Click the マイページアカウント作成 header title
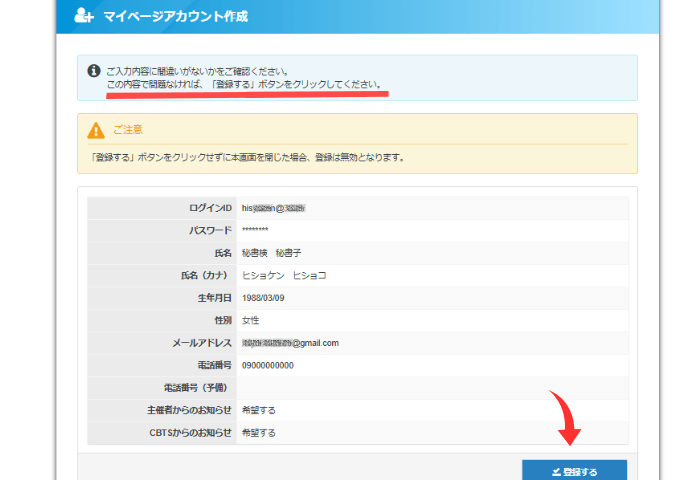 (x=175, y=16)
